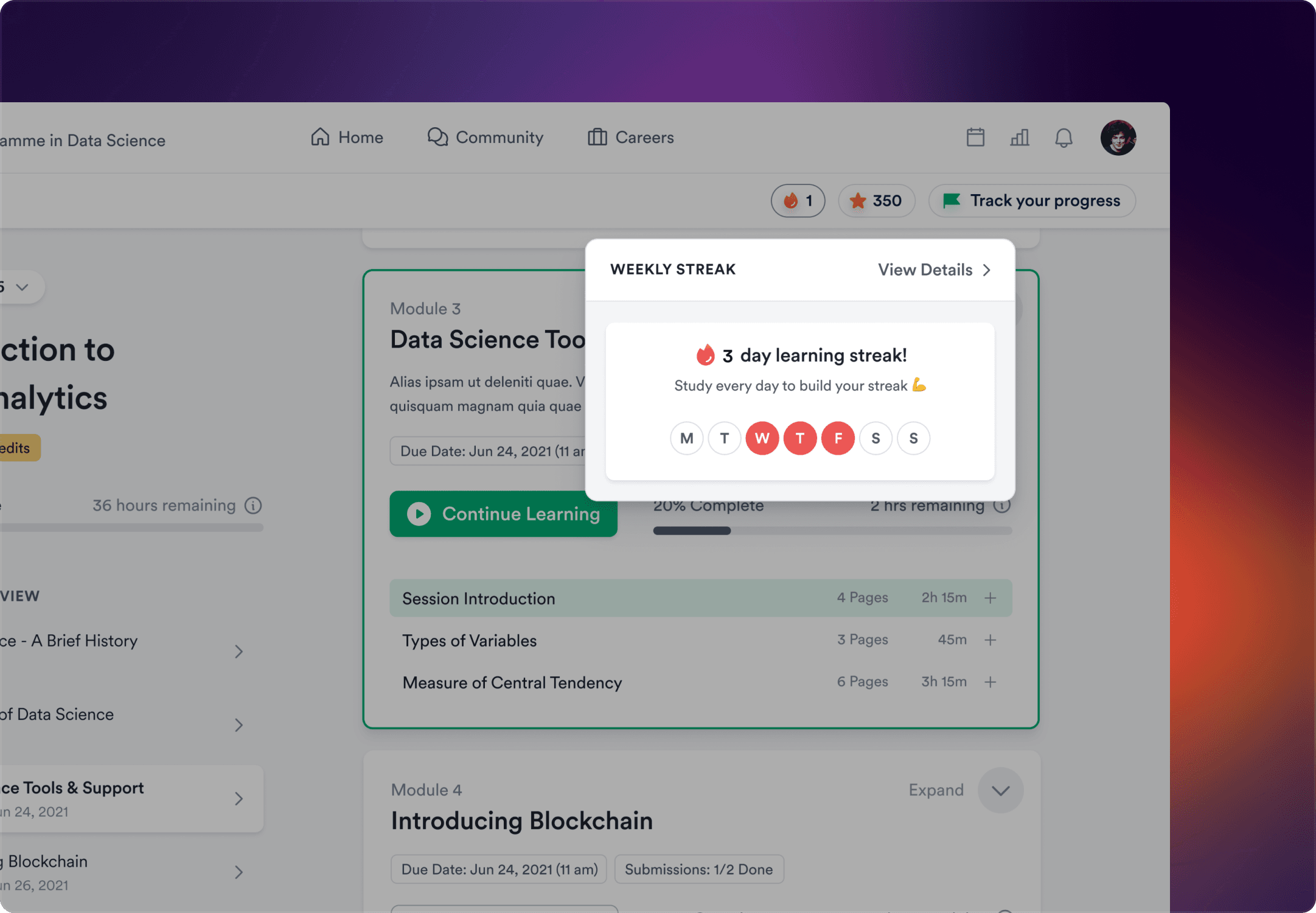Click the flame streak counter badge
This screenshot has height=913, width=1316.
click(798, 201)
